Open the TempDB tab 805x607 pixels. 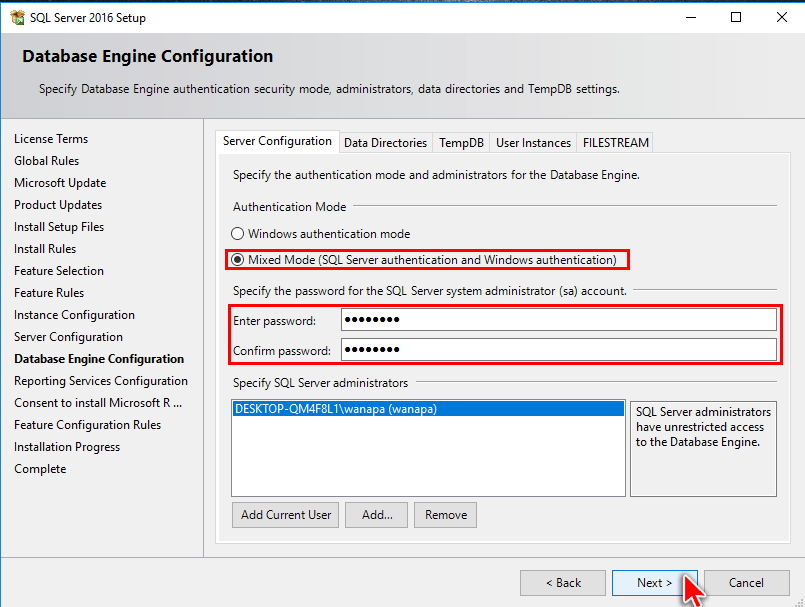click(461, 143)
